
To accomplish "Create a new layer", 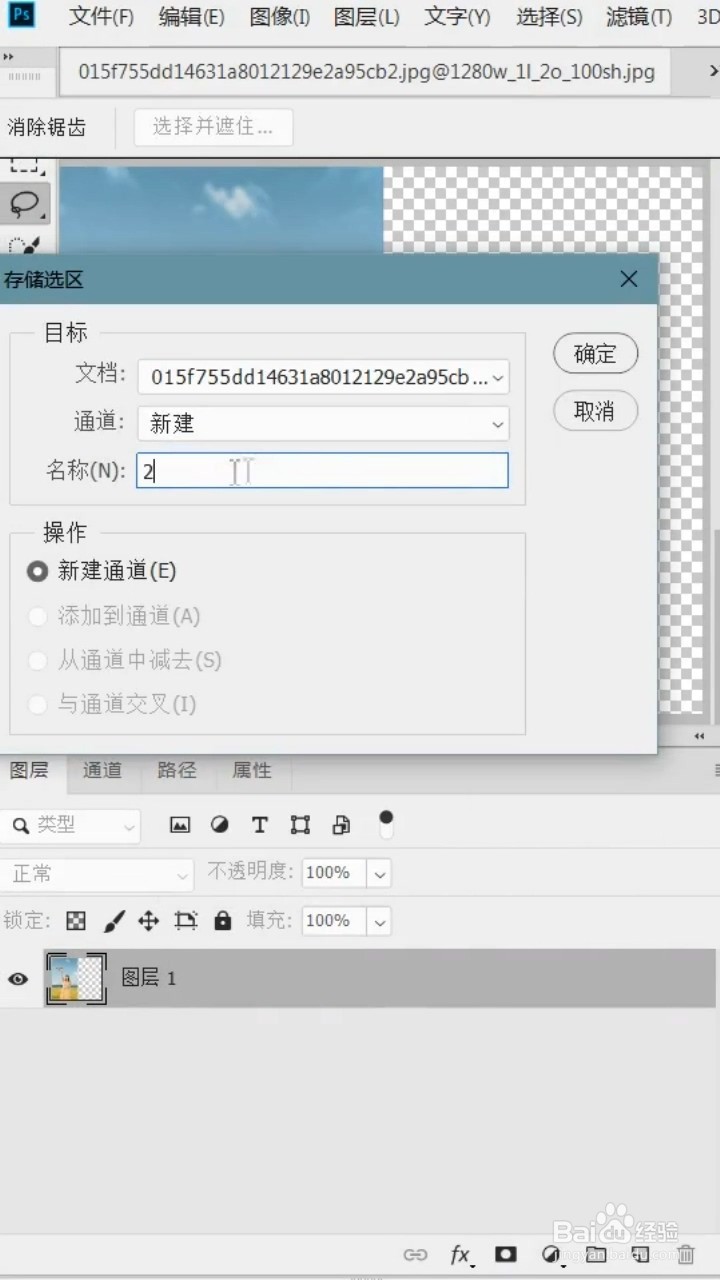I will click(x=641, y=1254).
